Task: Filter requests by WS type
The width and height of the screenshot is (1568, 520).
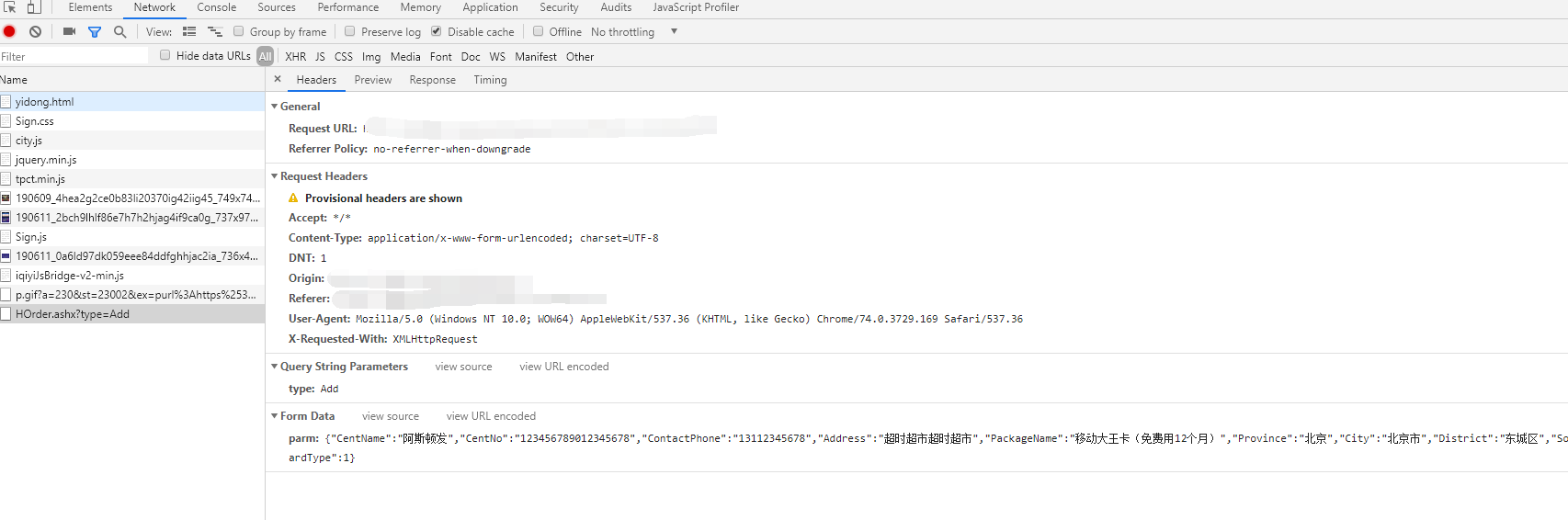Action: (x=497, y=56)
